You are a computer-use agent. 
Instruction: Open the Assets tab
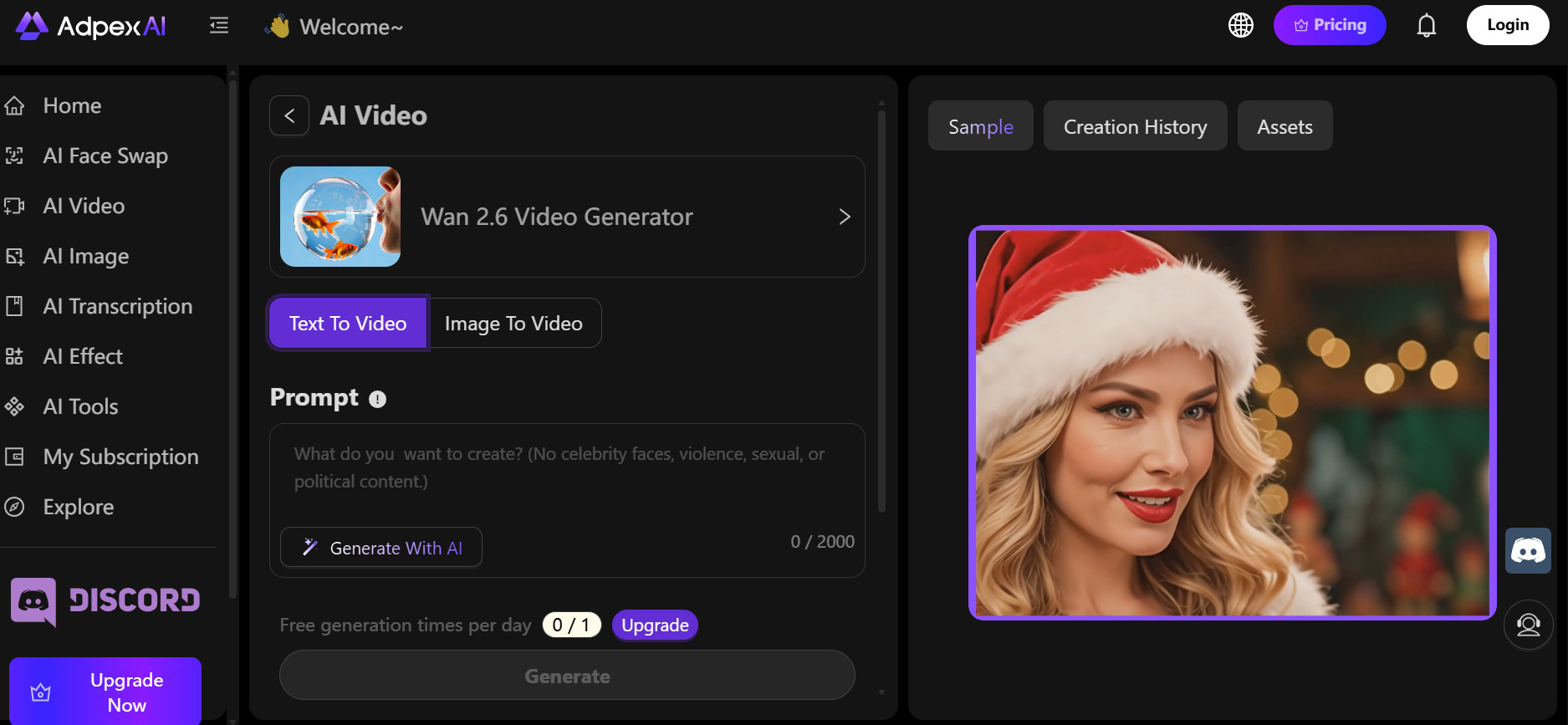coord(1285,126)
